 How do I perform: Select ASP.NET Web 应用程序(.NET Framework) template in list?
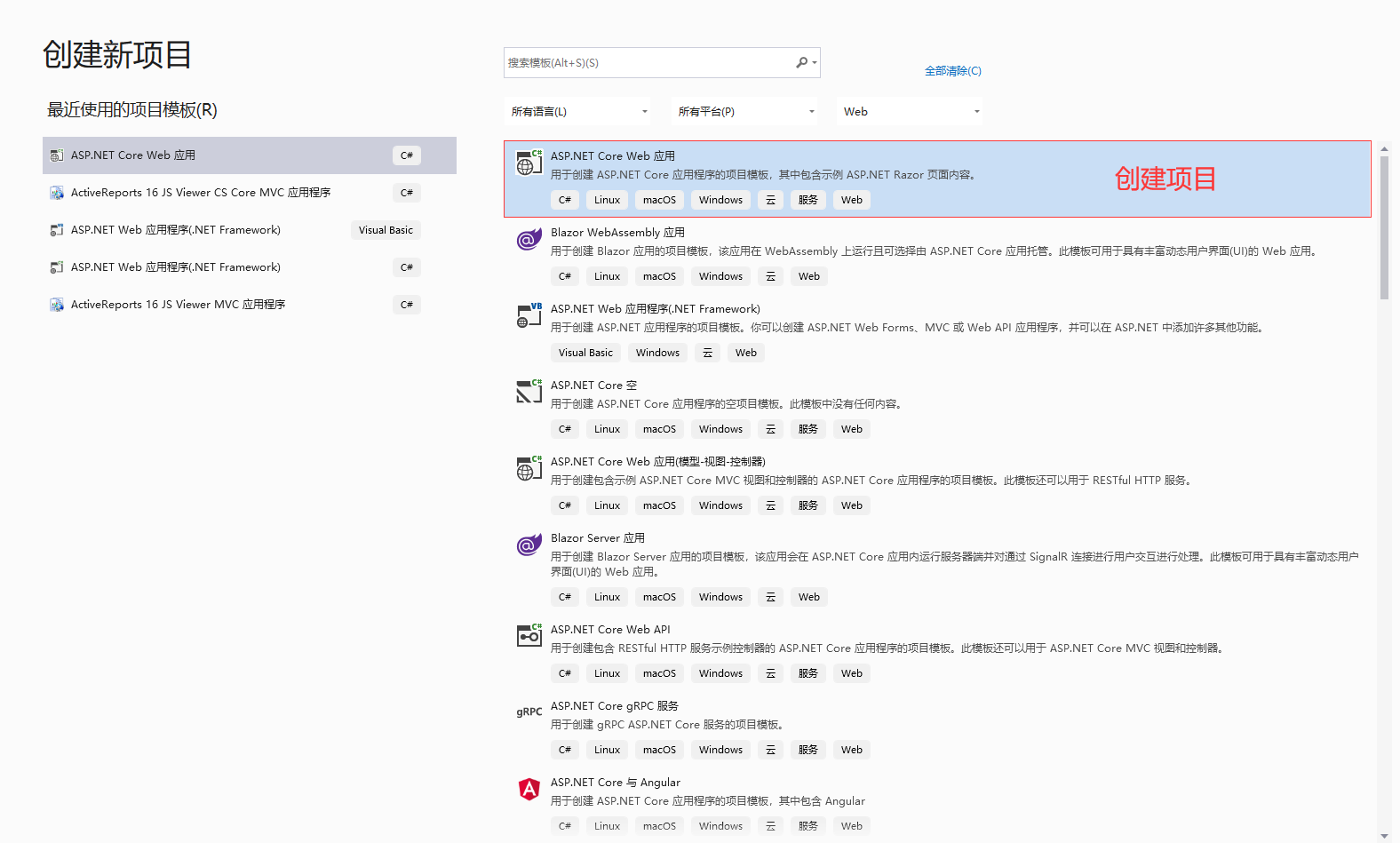[937, 331]
